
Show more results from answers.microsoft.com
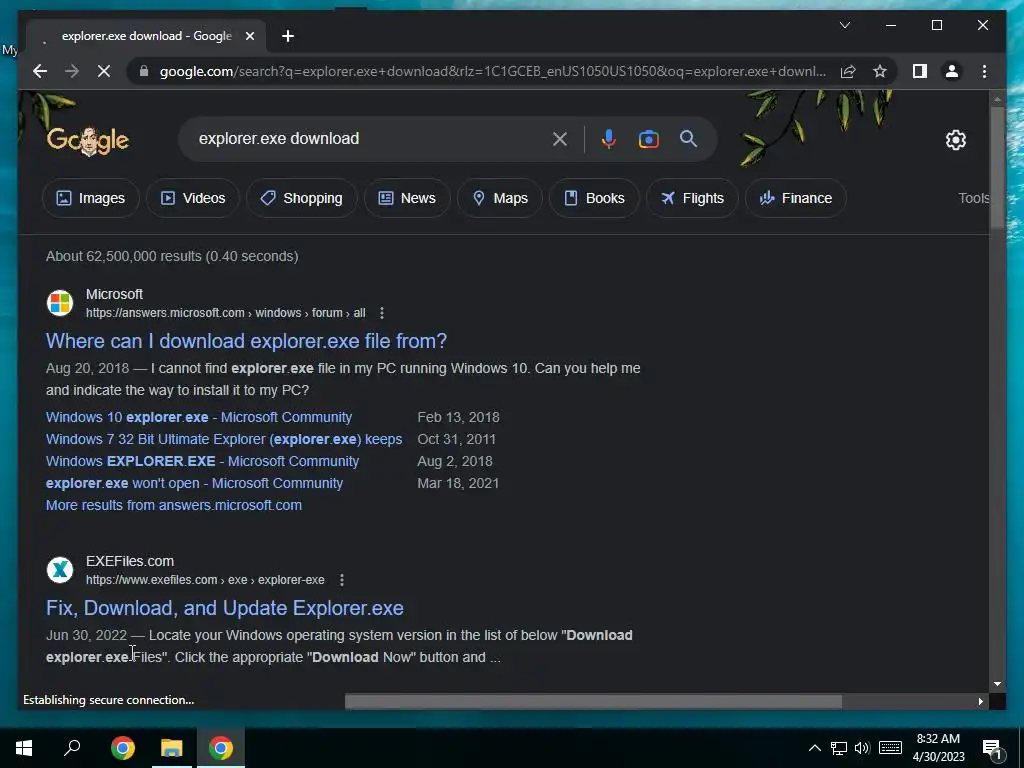tap(174, 505)
